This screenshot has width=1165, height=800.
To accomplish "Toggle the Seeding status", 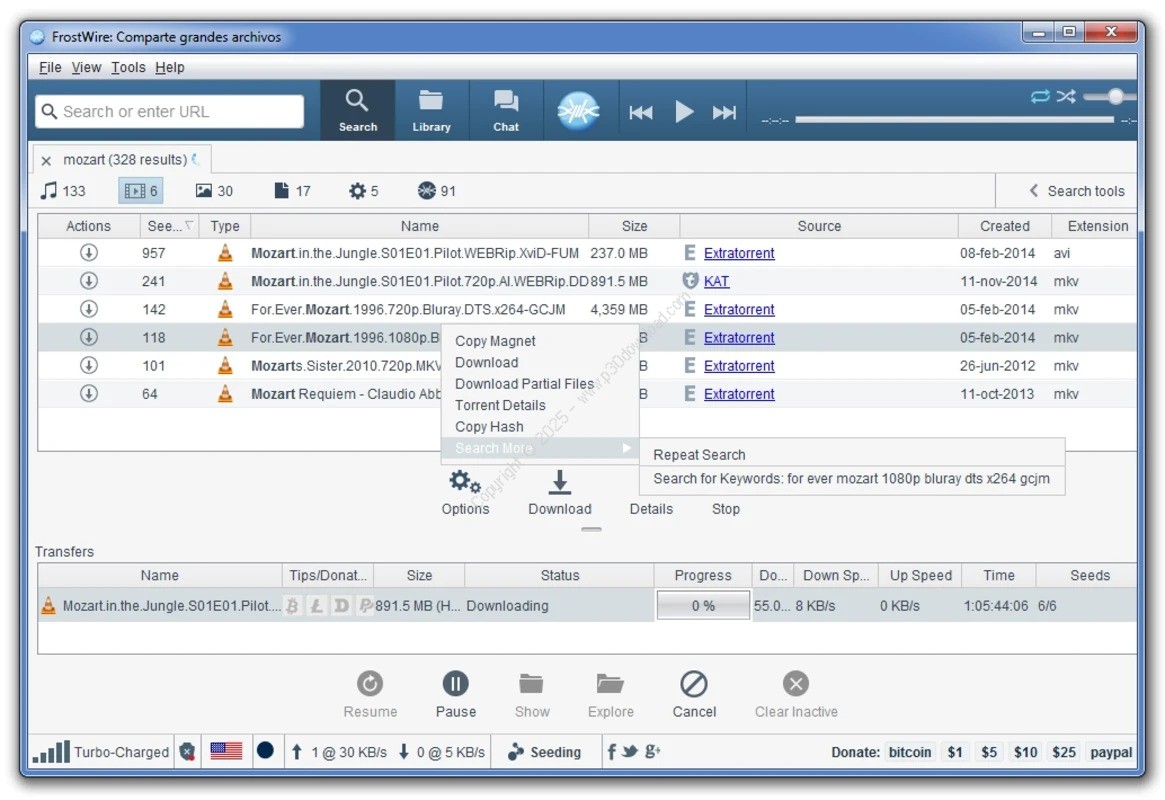I will click(545, 752).
